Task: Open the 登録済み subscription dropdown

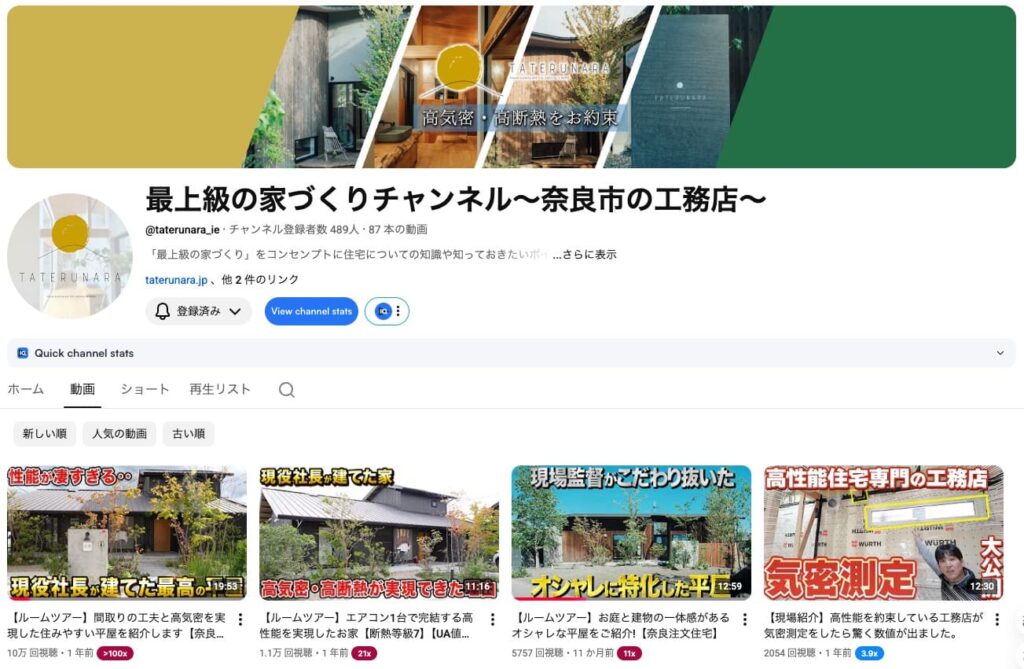Action: (199, 312)
